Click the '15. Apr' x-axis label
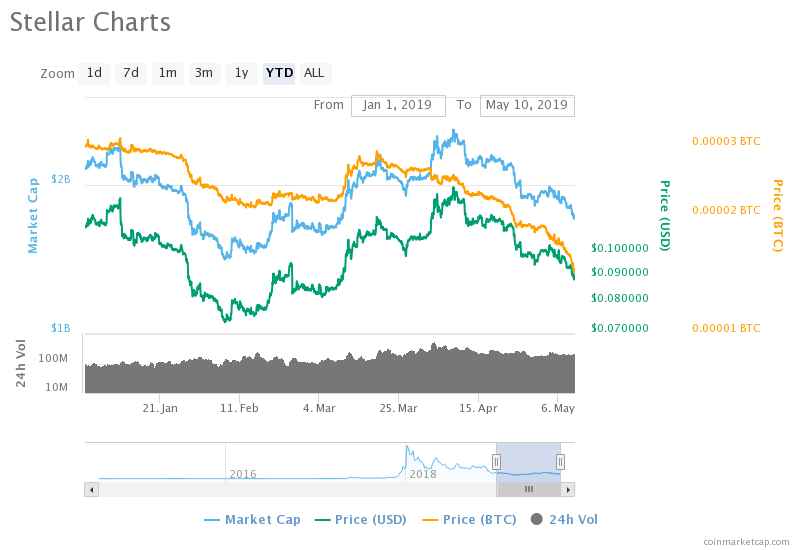800x550 pixels. pos(478,408)
